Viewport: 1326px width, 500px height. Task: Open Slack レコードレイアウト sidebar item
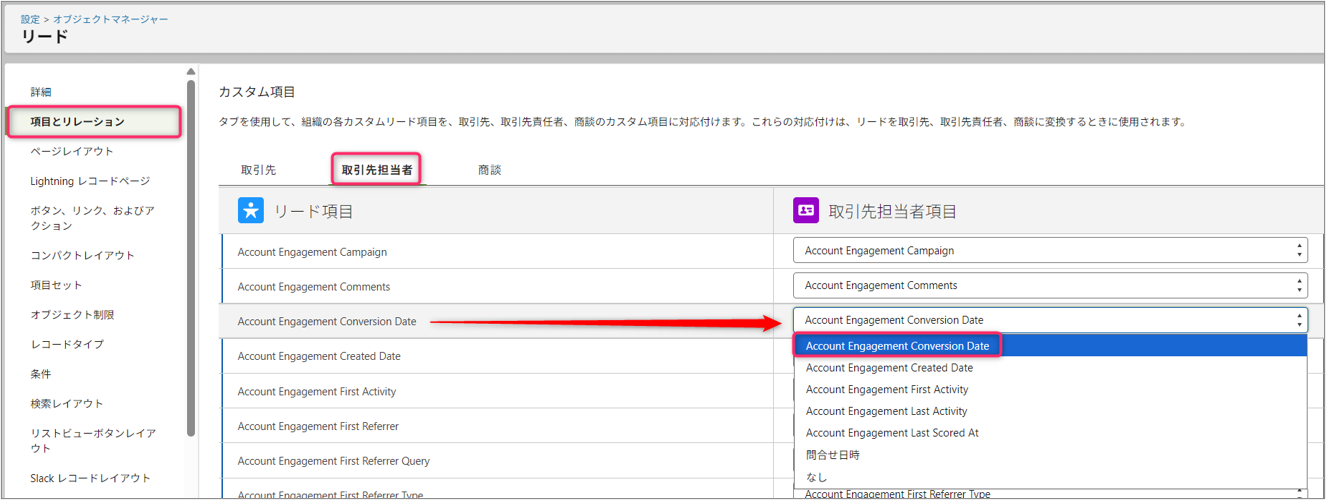[90, 478]
